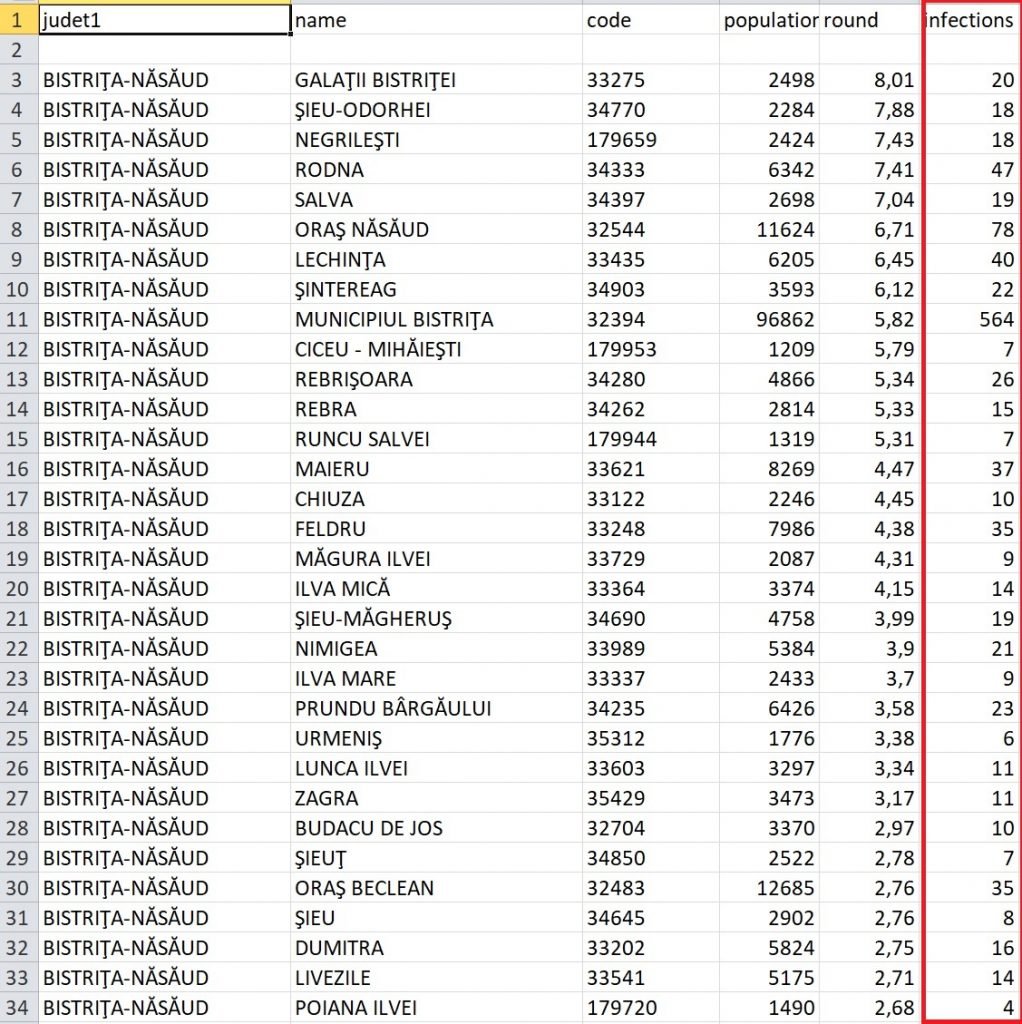Select the code header cell

(x=650, y=20)
